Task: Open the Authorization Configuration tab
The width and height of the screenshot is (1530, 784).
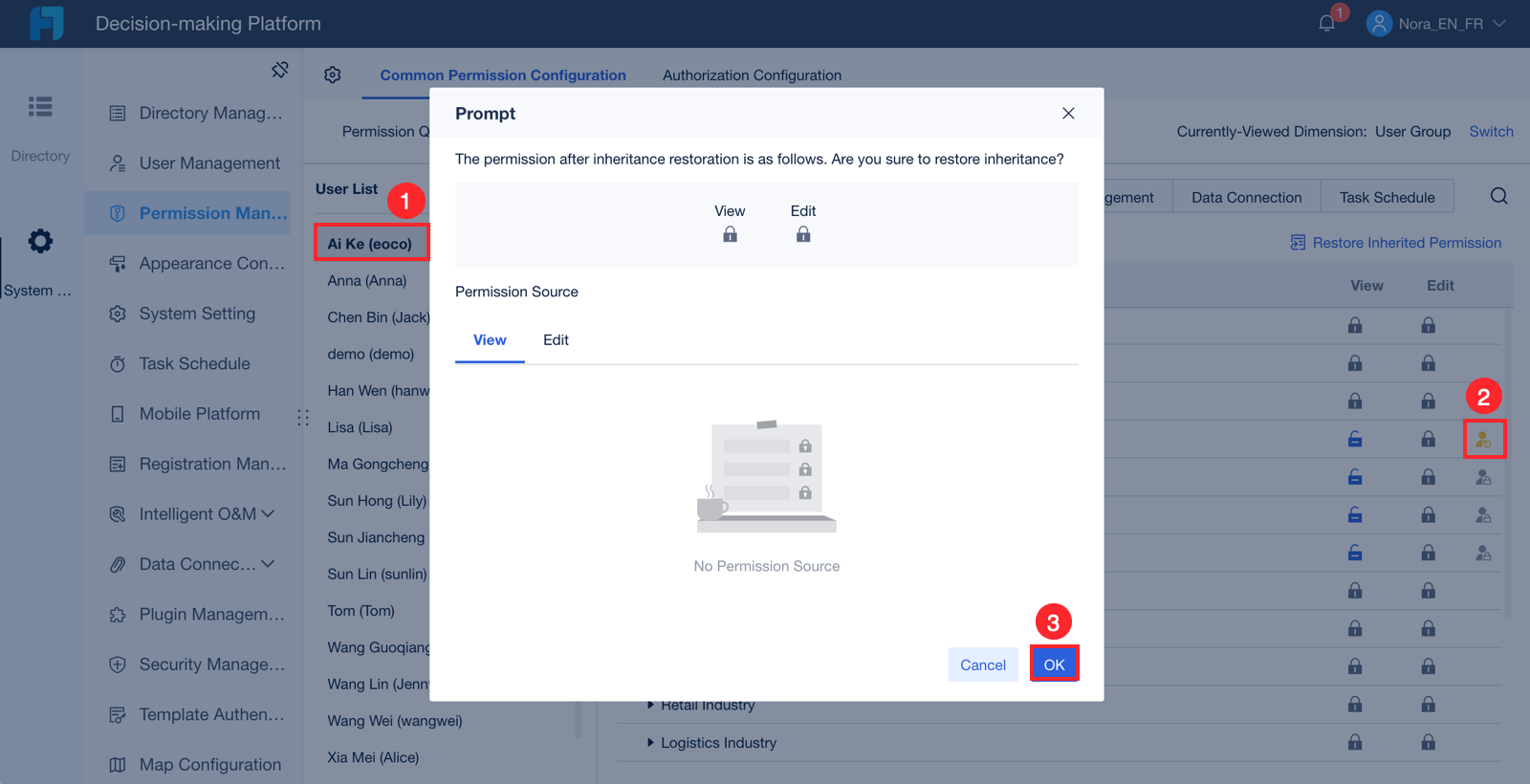Action: point(753,75)
